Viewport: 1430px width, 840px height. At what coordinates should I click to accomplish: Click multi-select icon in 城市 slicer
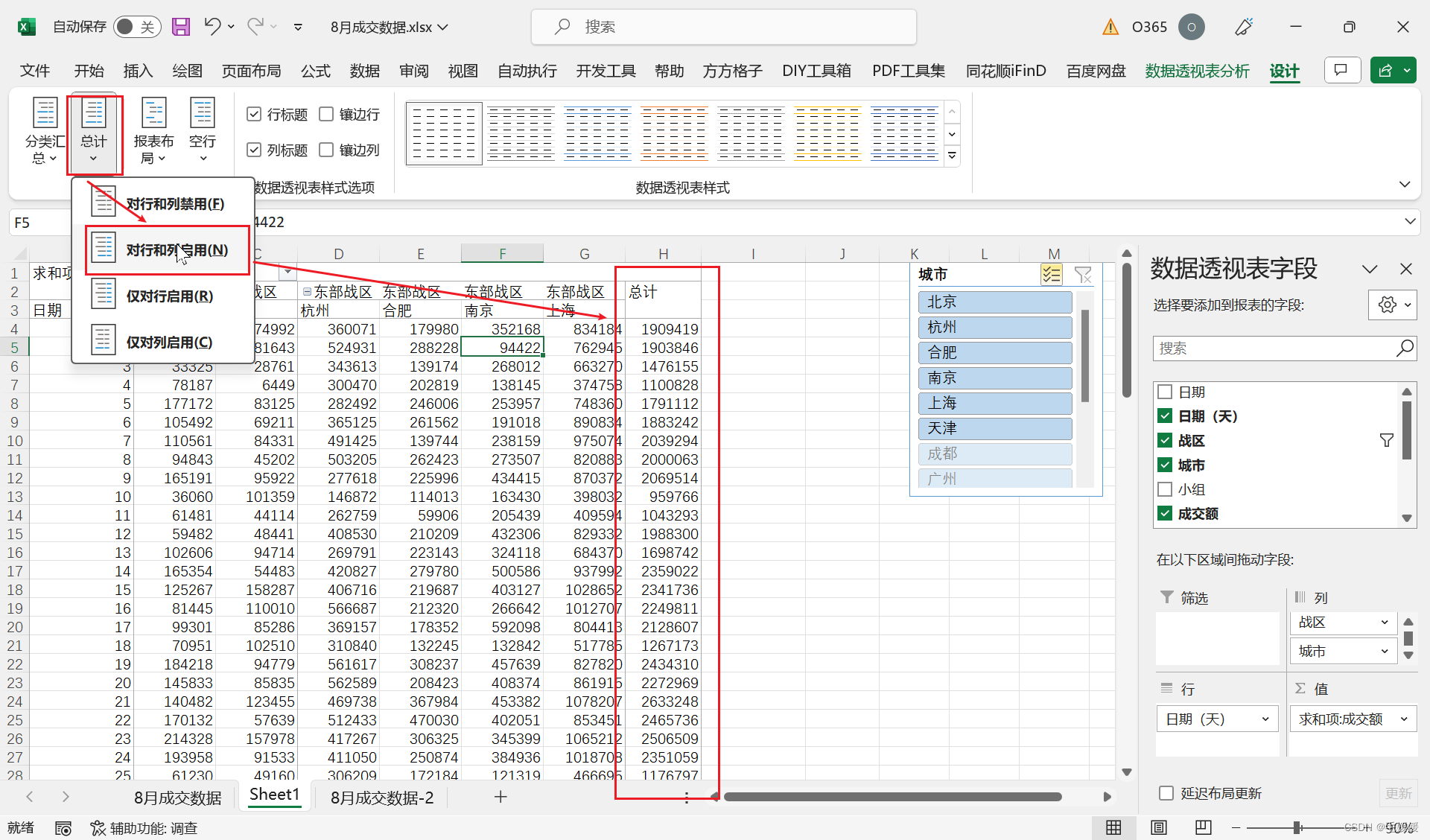pyautogui.click(x=1051, y=275)
